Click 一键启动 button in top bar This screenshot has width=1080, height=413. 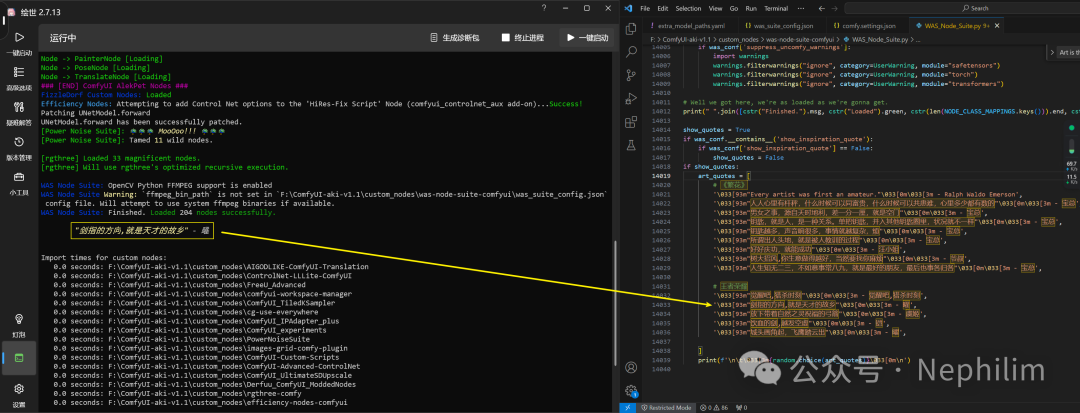pyautogui.click(x=588, y=38)
